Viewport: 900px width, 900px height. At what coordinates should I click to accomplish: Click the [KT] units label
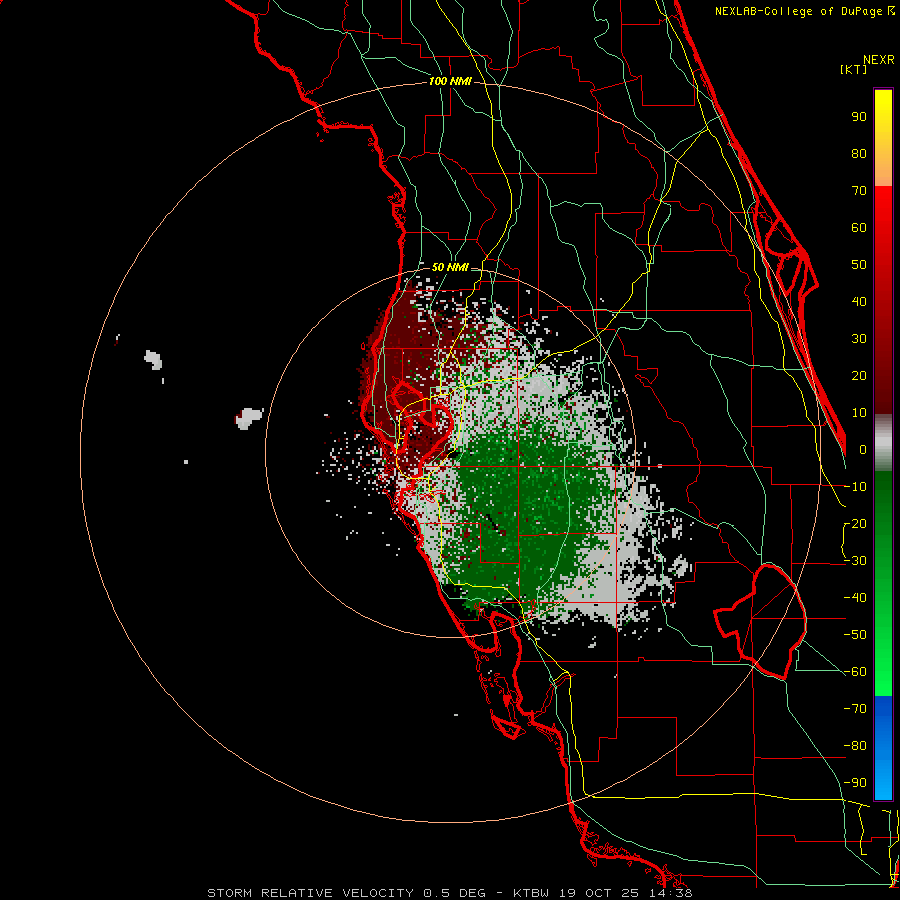click(854, 70)
